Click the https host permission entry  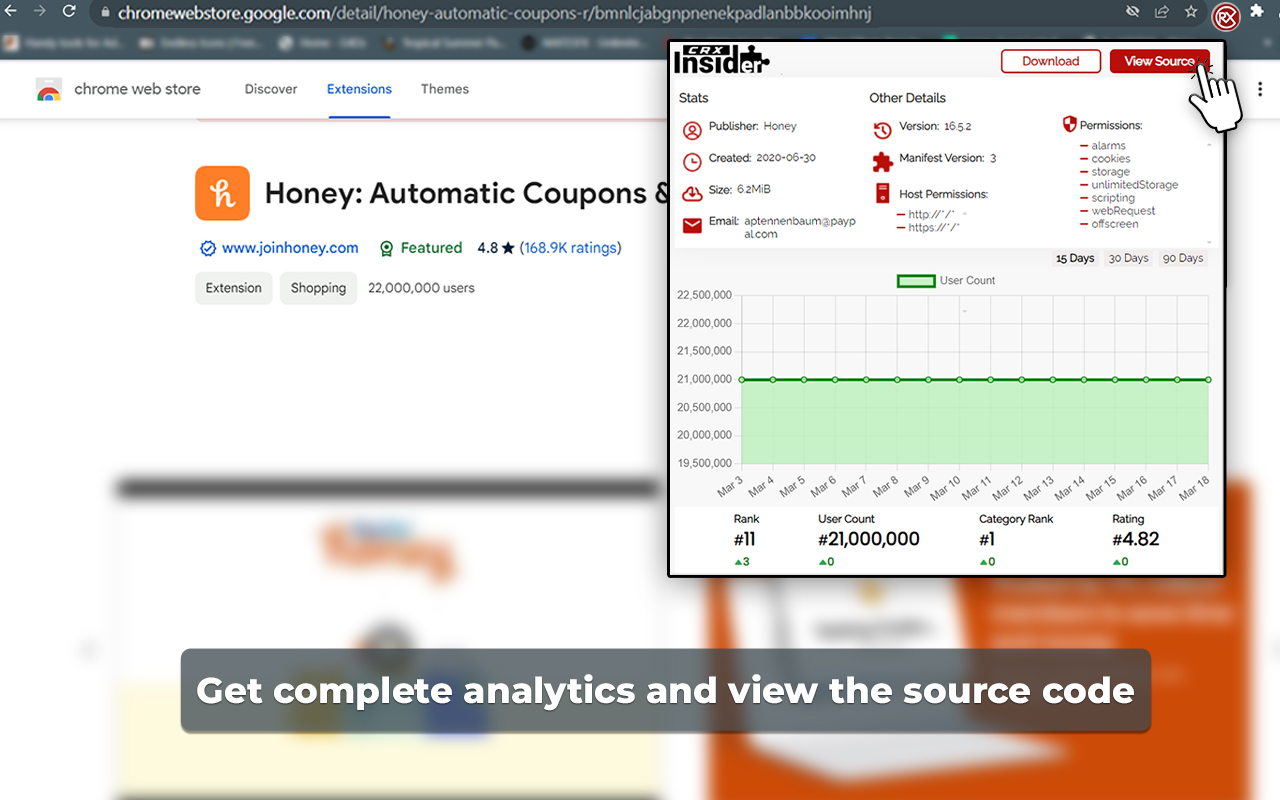[x=934, y=228]
